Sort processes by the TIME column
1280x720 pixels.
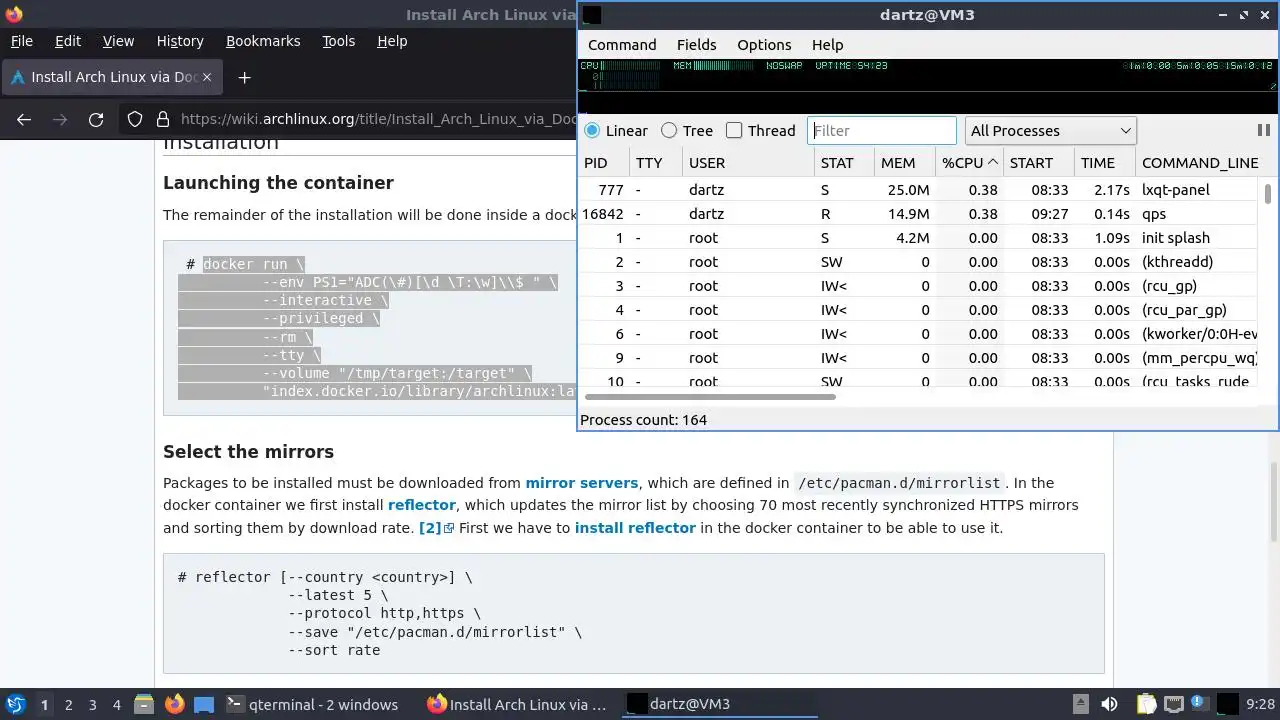(x=1104, y=163)
